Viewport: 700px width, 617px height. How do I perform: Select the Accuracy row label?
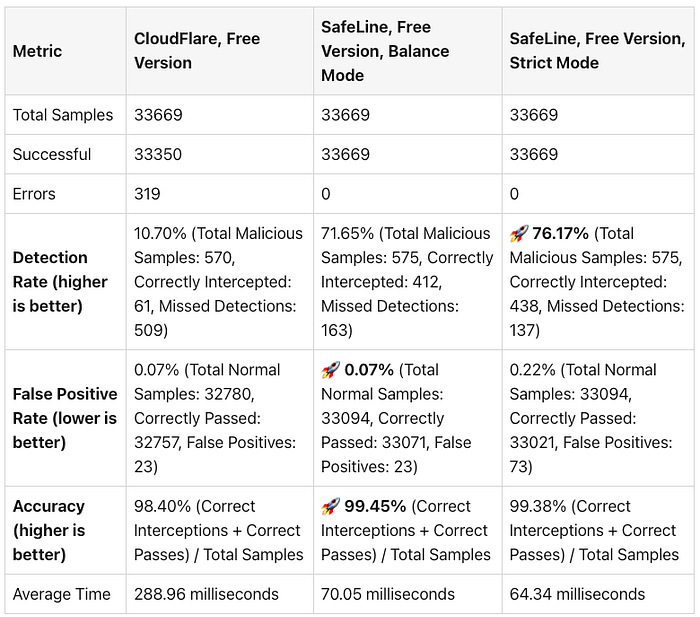[x=66, y=530]
